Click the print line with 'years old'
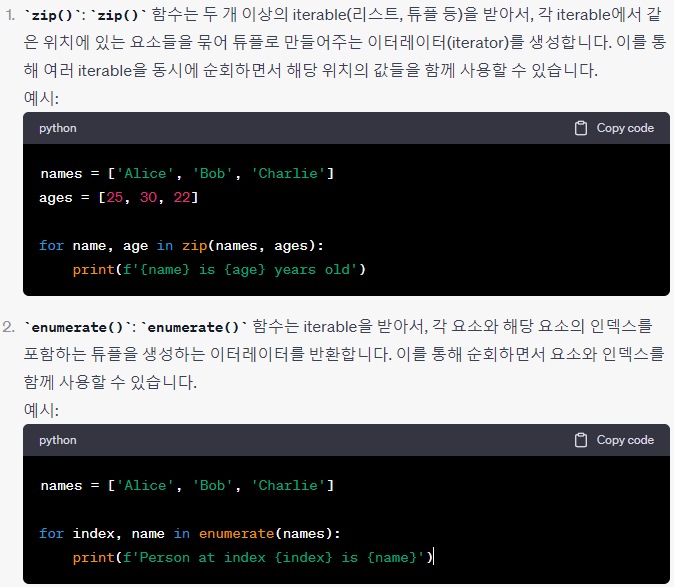Viewport: 674px width, 587px height. pos(219,270)
